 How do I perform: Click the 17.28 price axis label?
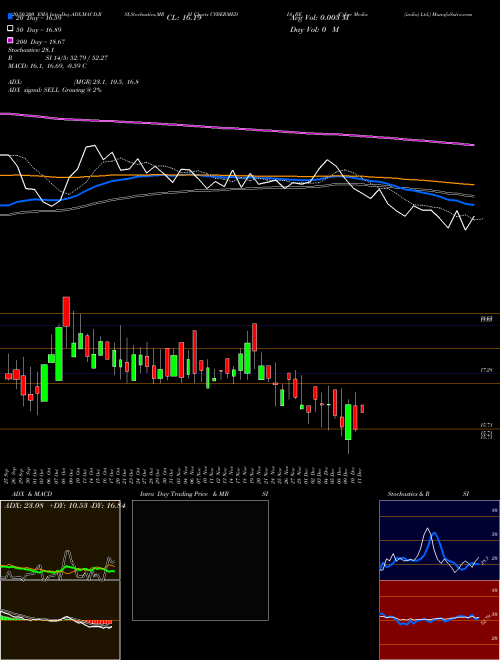487,370
